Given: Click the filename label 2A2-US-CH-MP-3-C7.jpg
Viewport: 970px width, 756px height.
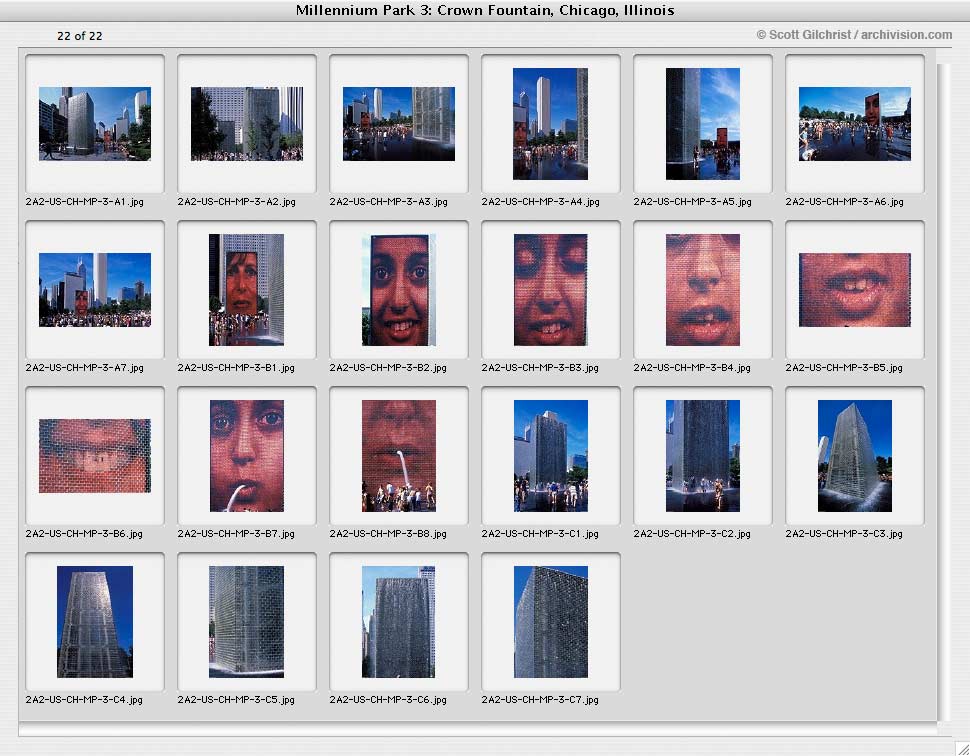Looking at the screenshot, I should pos(541,700).
